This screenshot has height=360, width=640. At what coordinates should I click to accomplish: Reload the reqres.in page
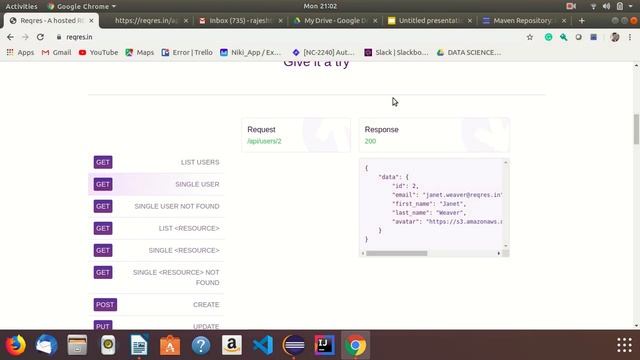[x=40, y=37]
